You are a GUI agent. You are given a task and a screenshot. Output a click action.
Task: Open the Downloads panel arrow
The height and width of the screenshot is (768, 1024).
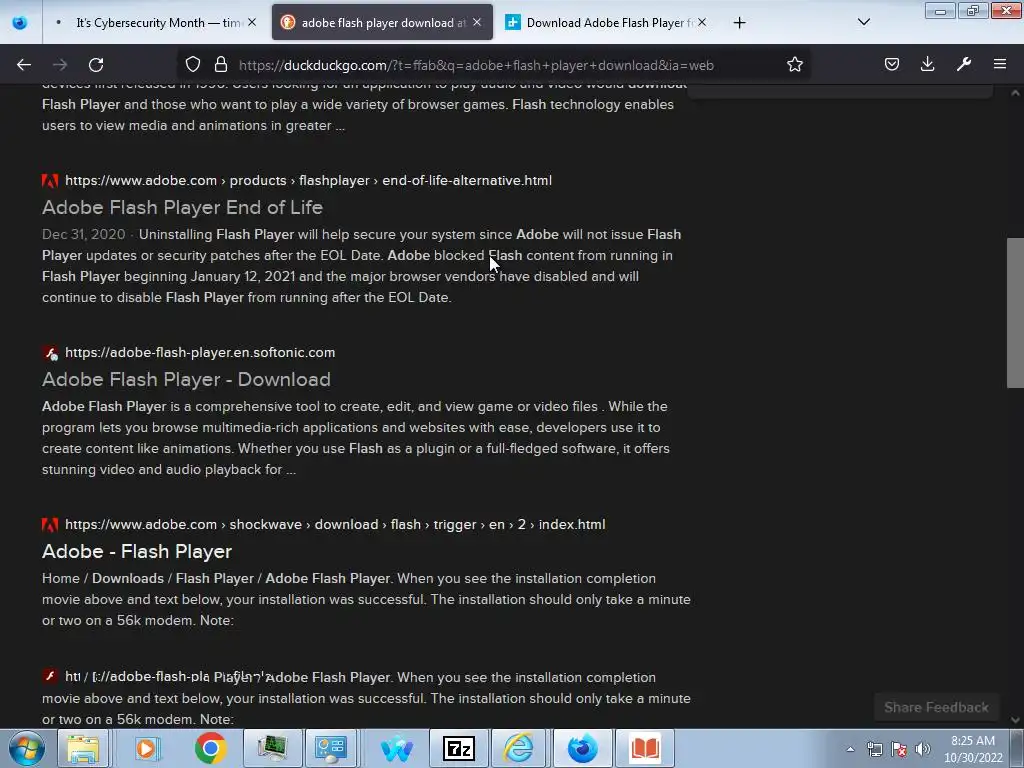coord(927,64)
